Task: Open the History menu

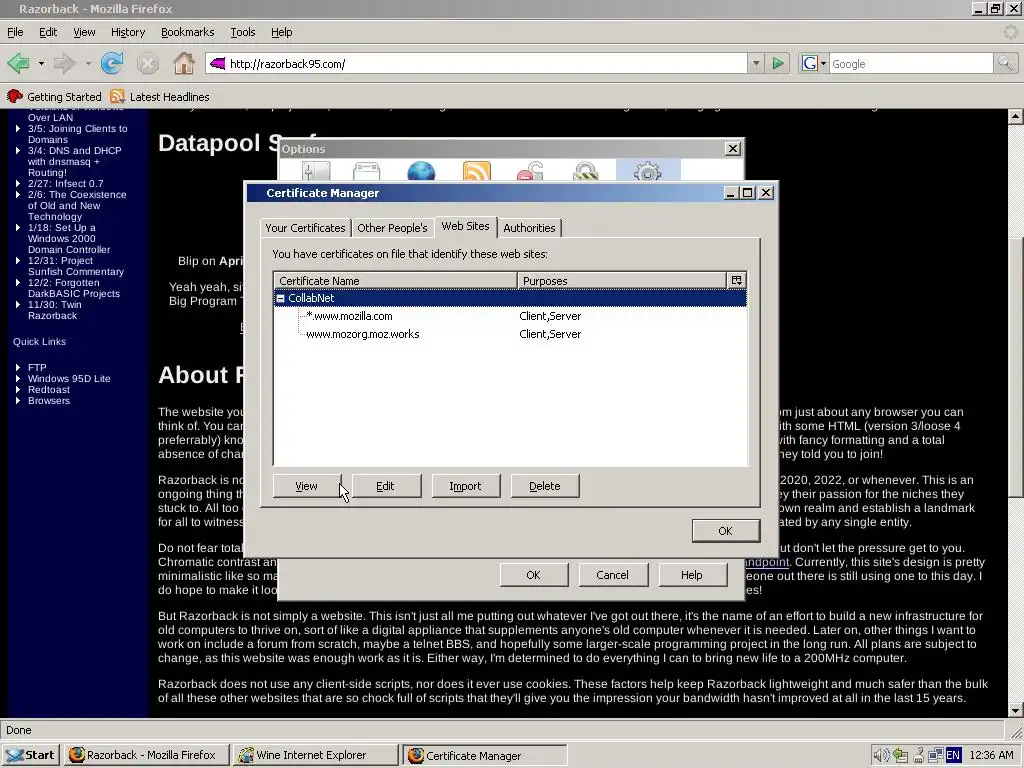Action: 127,32
